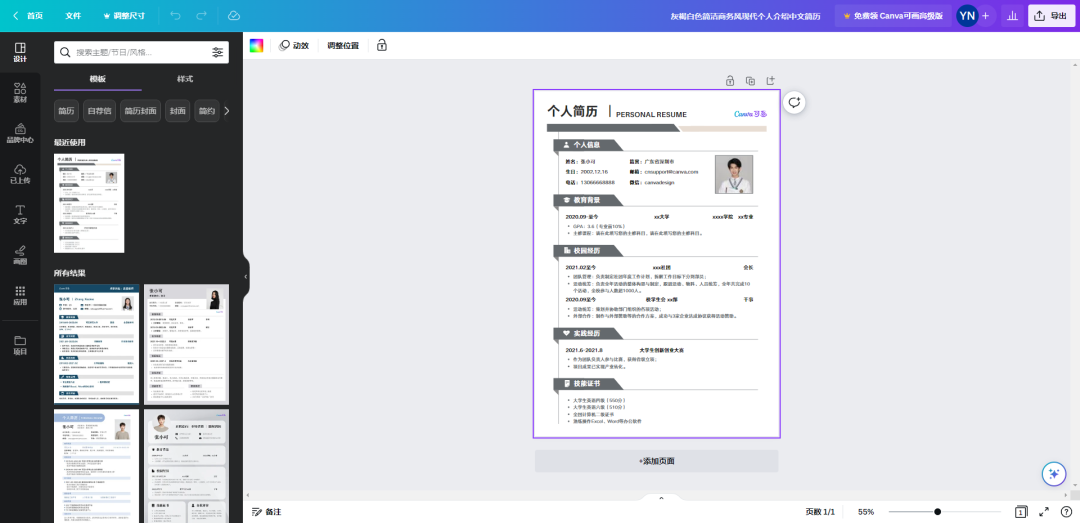Open the 素材 elements panel in sidebar
This screenshot has width=1080, height=523.
pyautogui.click(x=20, y=92)
